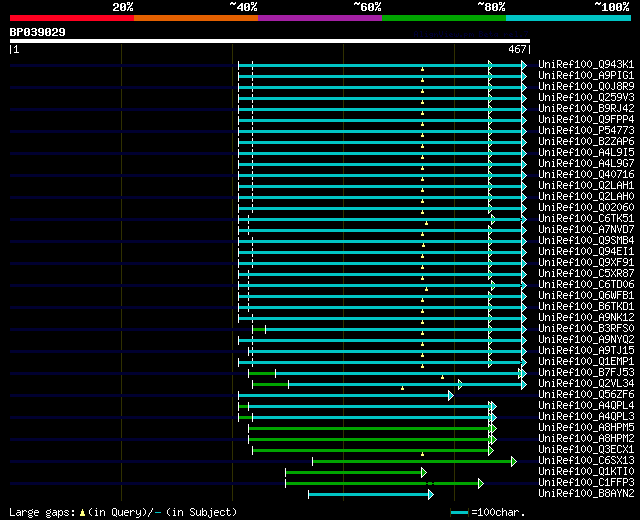Select the UniRef100_A8HPM2 label
This screenshot has height=520, width=640.
[586, 439]
